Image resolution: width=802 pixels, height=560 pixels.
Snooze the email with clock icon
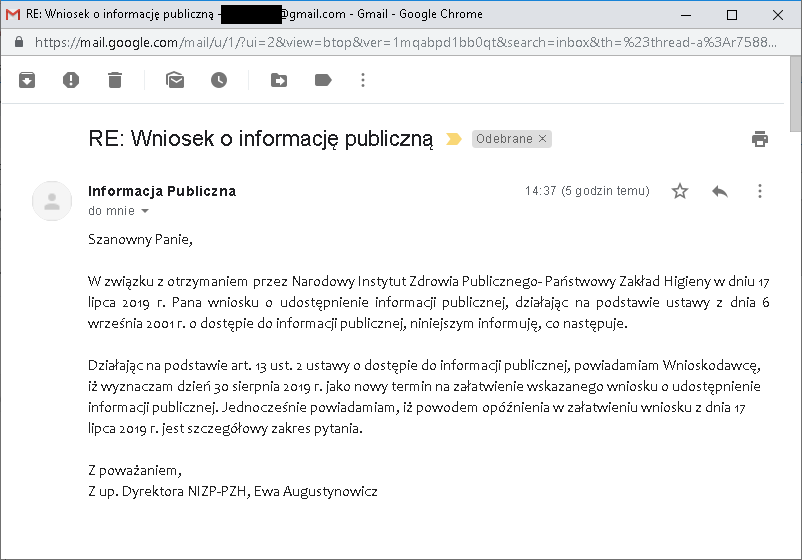(219, 80)
